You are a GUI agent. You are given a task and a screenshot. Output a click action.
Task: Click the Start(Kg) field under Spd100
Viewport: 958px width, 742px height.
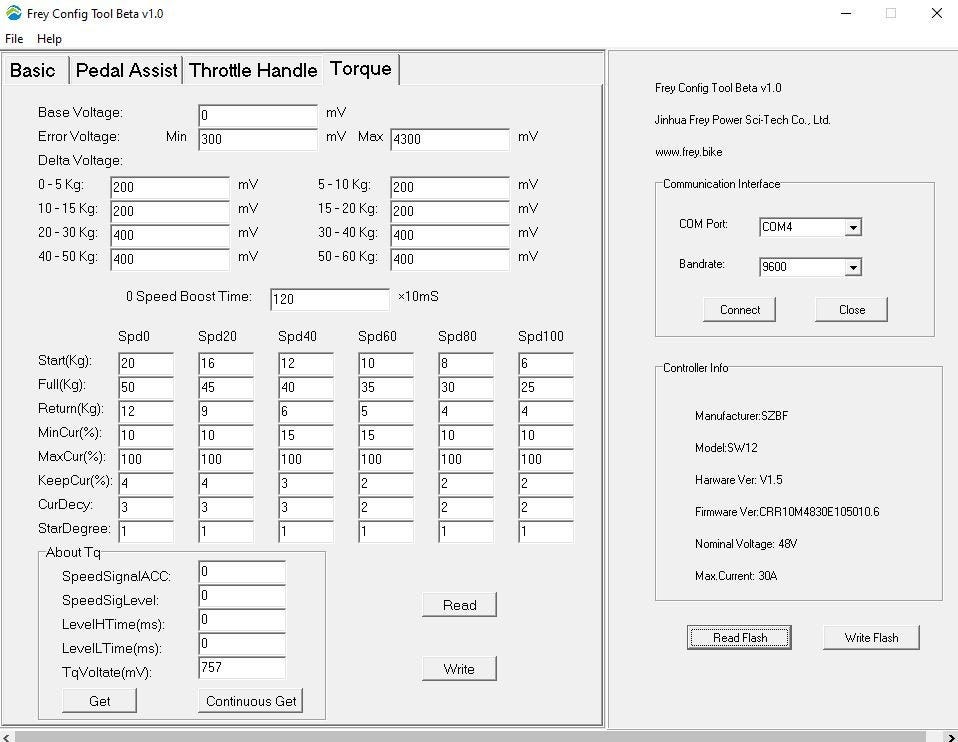[546, 364]
